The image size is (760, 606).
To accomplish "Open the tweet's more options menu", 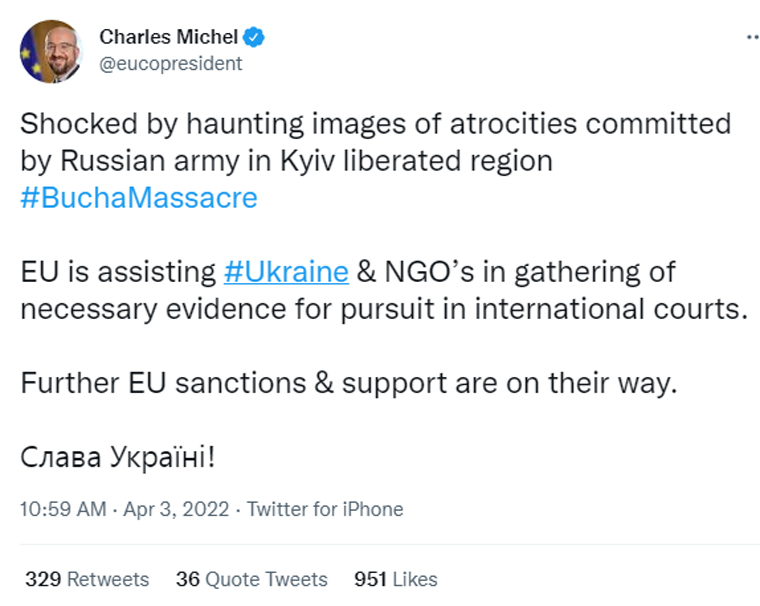I will tap(753, 37).
